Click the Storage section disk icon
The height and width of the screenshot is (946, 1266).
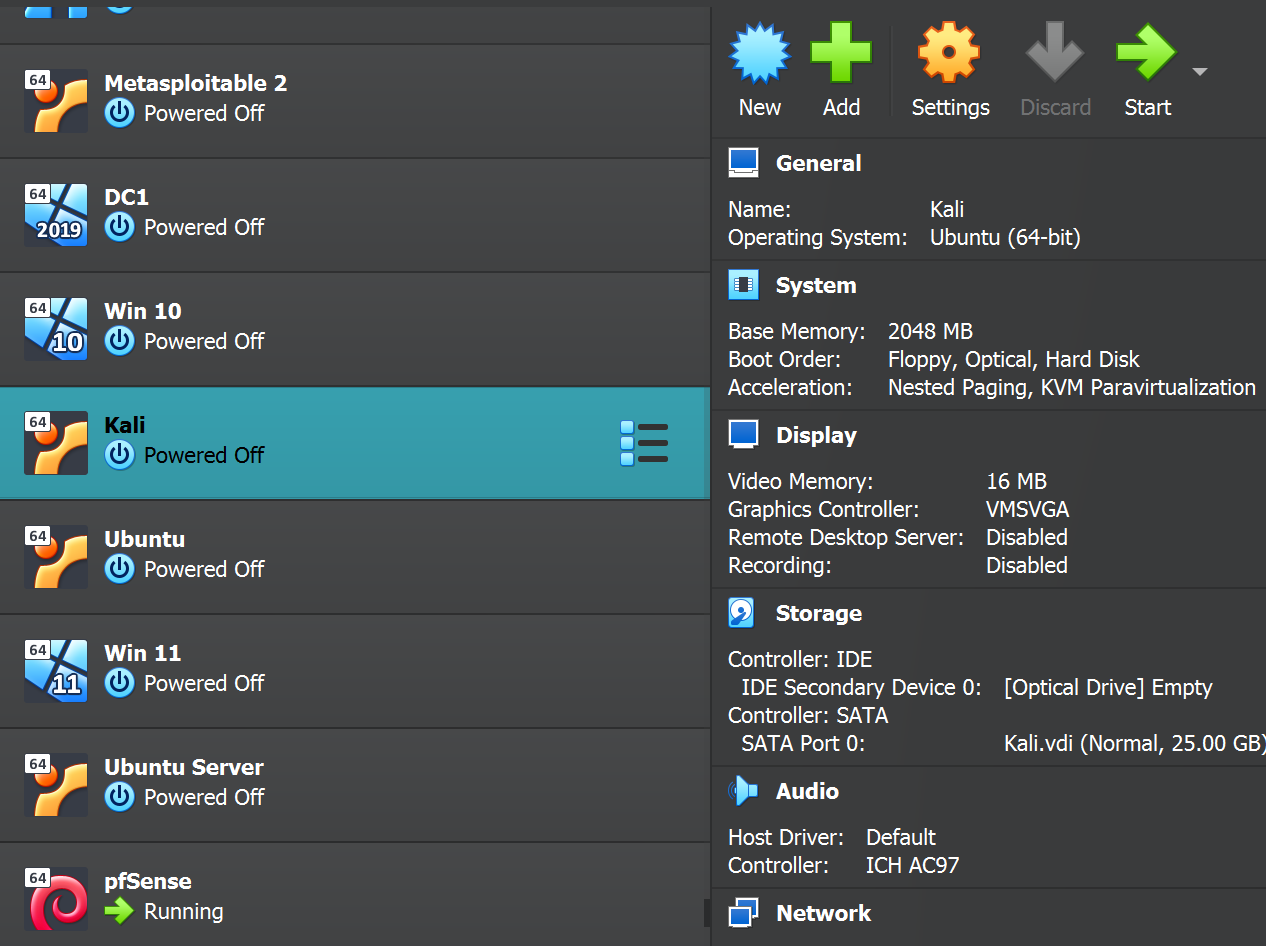742,613
